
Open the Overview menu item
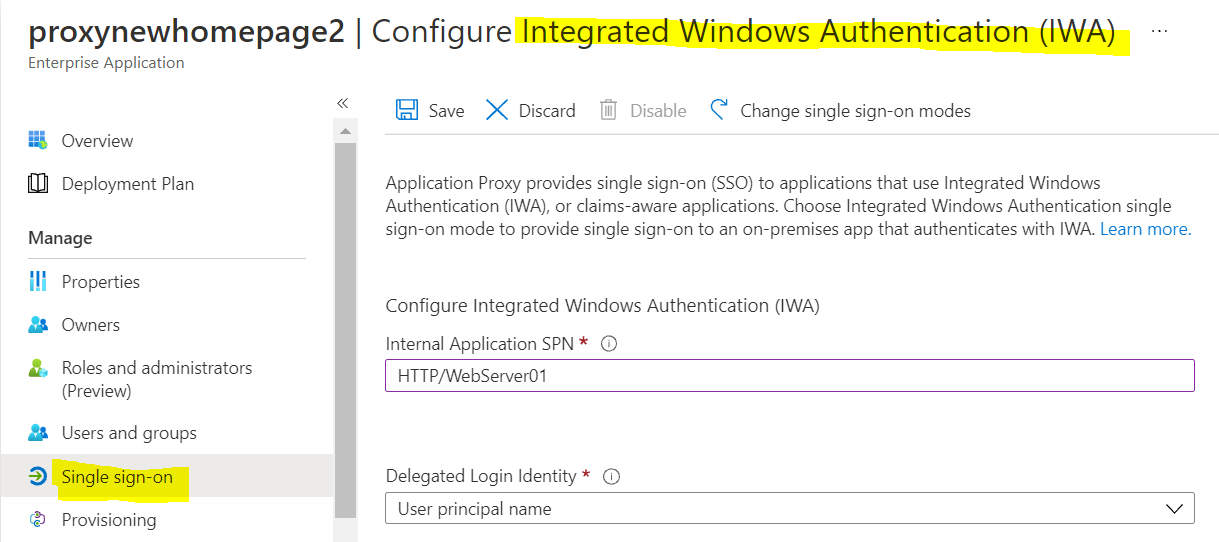pos(97,141)
